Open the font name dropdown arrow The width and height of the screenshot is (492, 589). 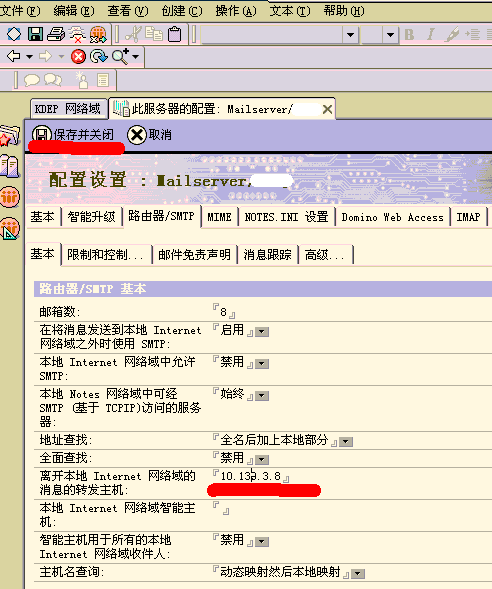pos(350,35)
